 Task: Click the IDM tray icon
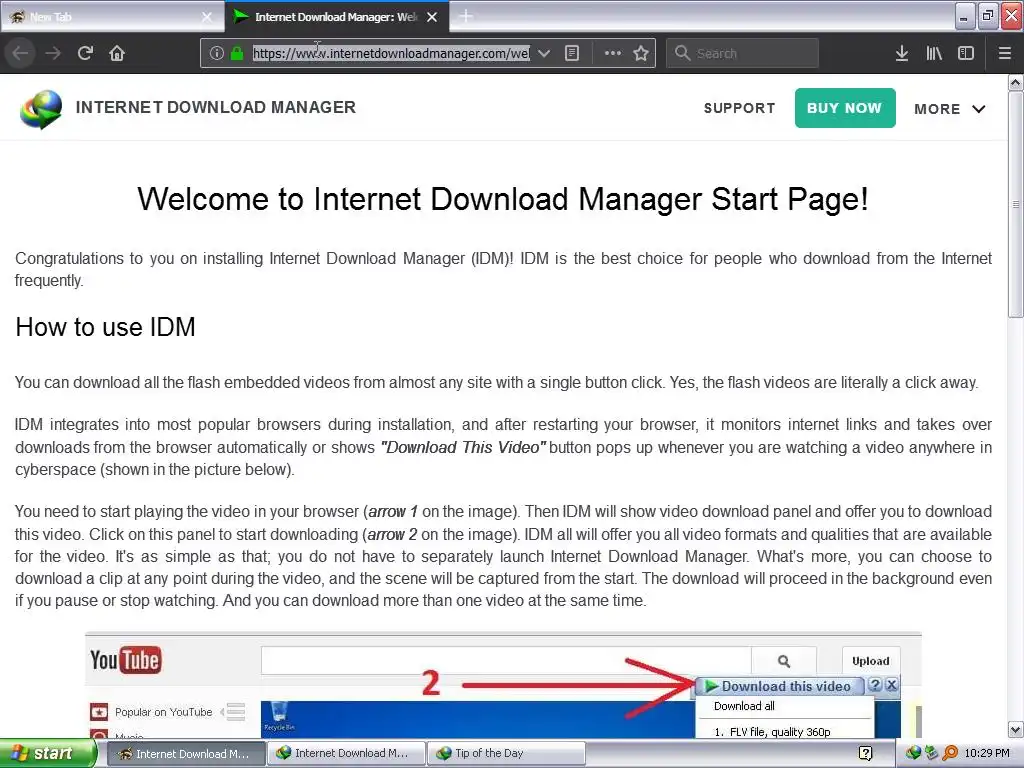(913, 753)
